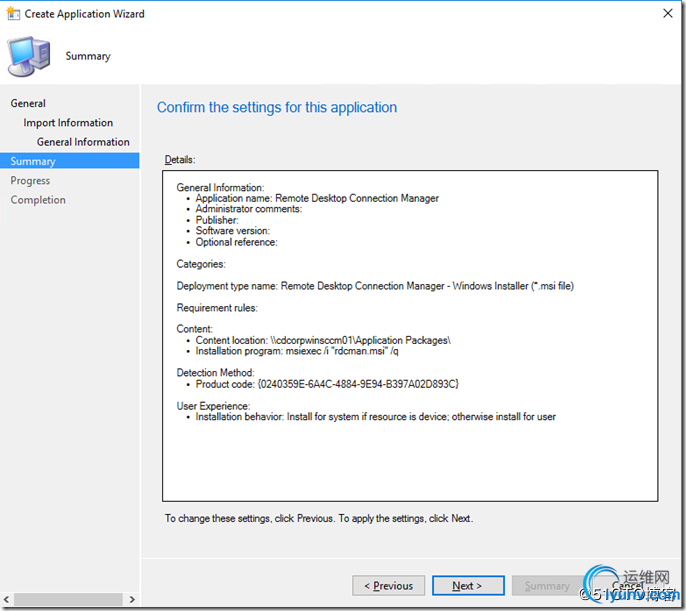Click the 'Publisher:' line in details
The height and width of the screenshot is (611, 686).
coord(217,220)
